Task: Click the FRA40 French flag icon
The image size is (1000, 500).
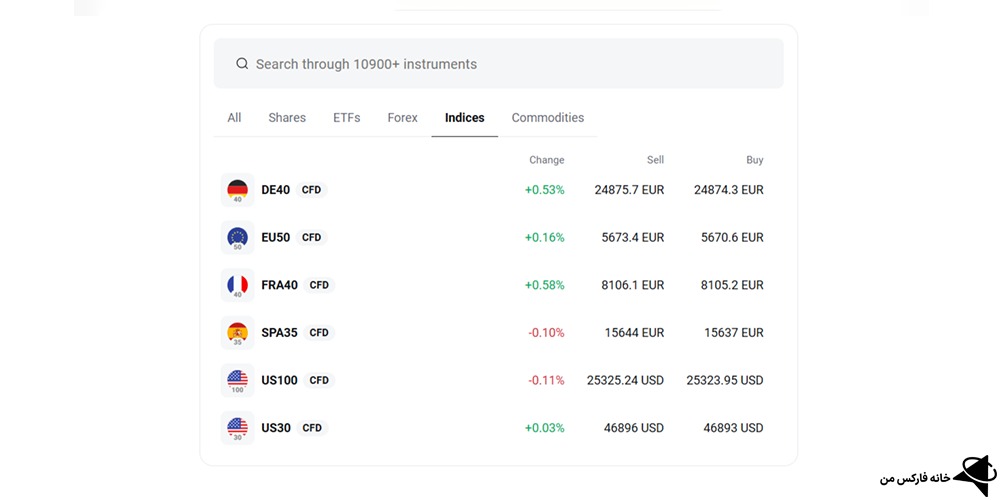Action: [237, 285]
